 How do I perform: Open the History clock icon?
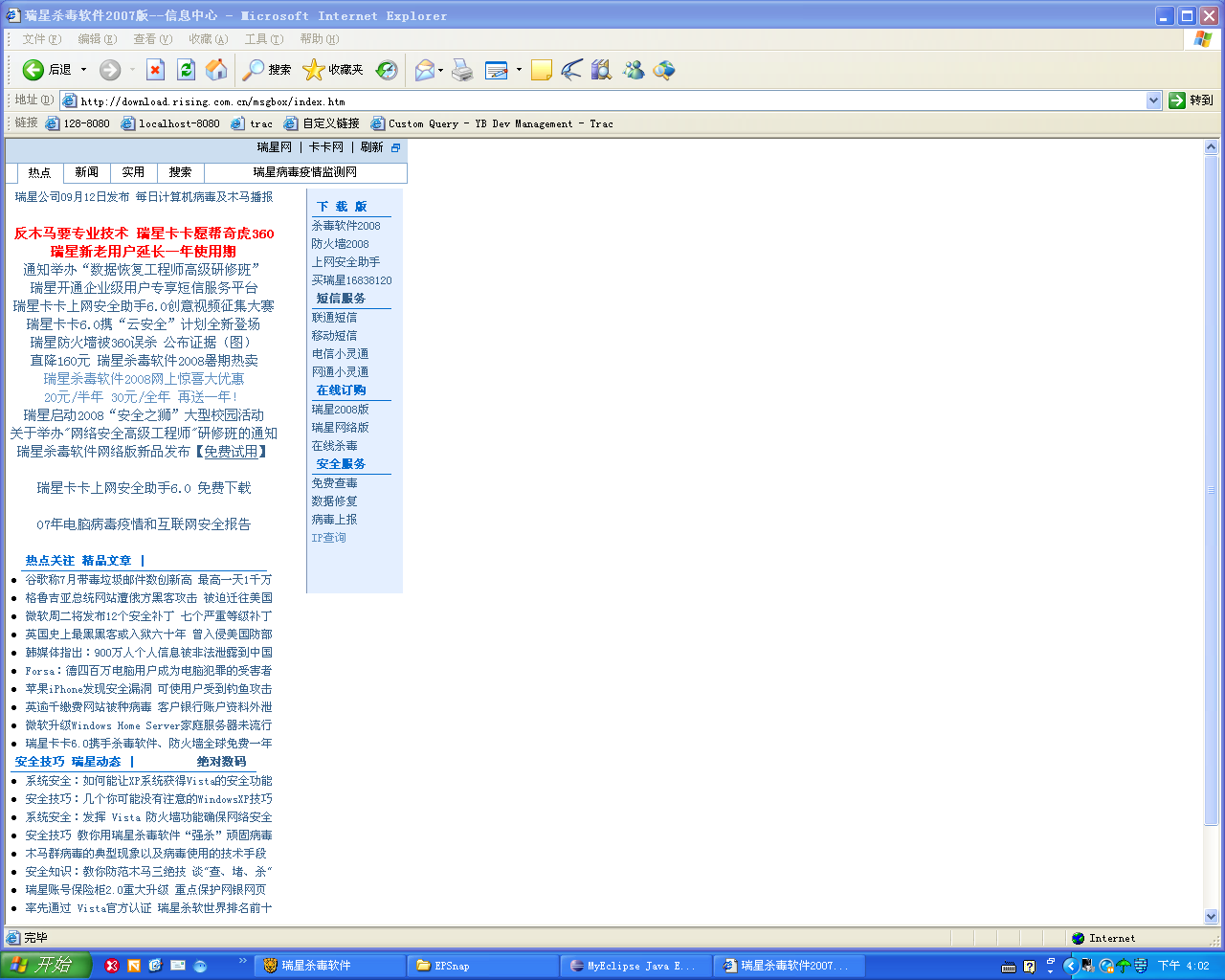click(387, 70)
